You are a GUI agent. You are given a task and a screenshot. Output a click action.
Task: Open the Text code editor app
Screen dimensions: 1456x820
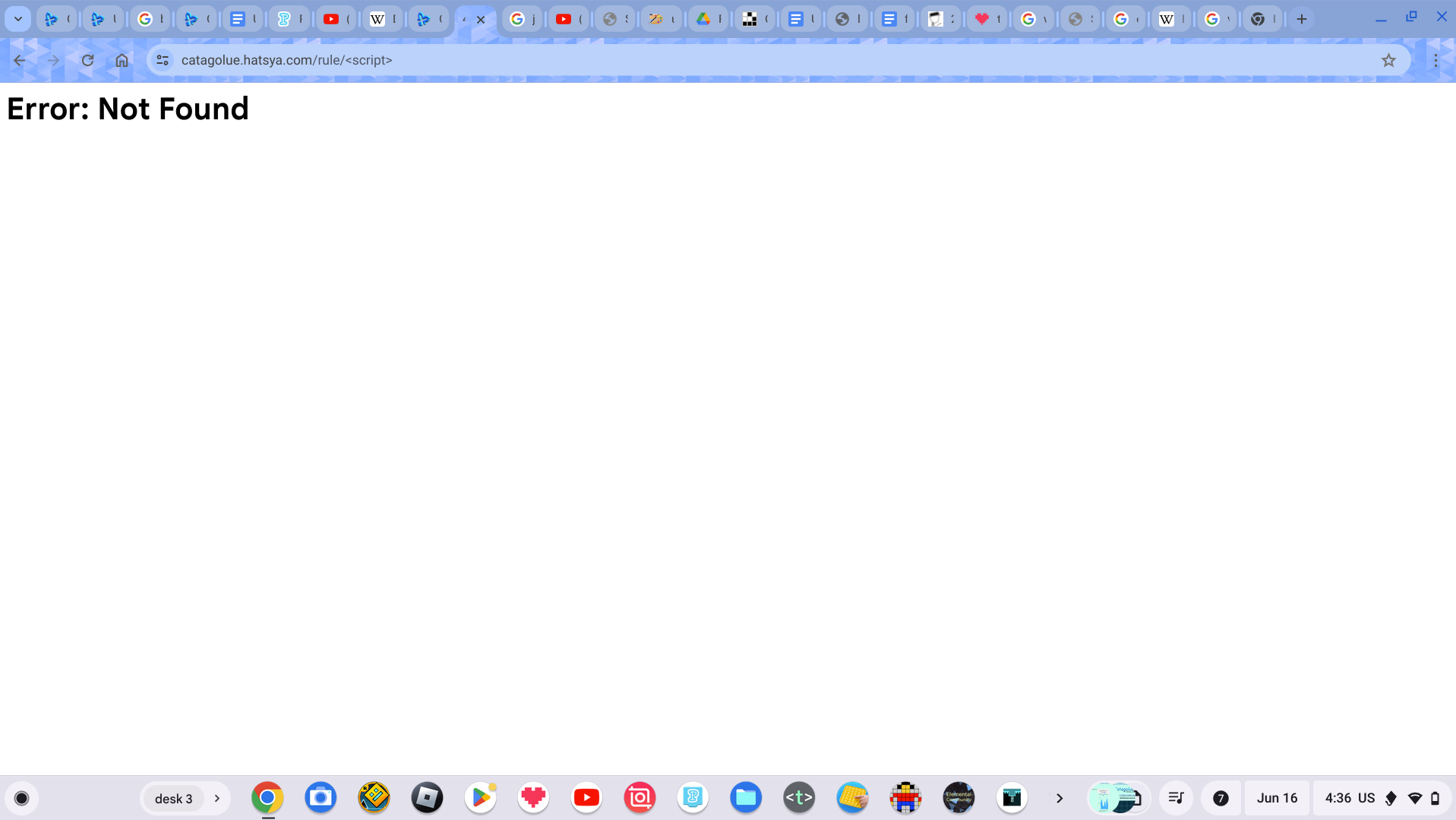coord(799,798)
